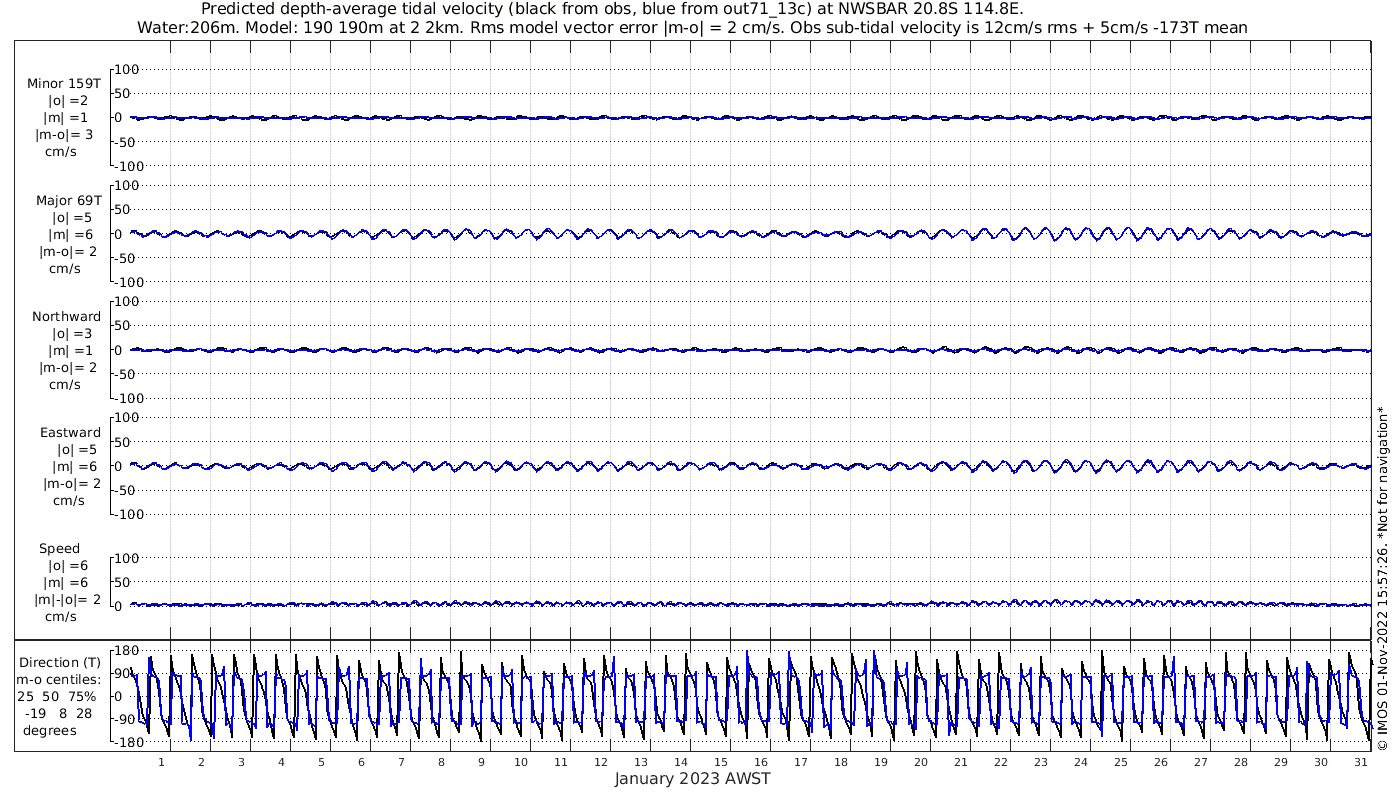Image resolution: width=1400 pixels, height=800 pixels.
Task: Click "|o| =6" under Speed
Action: point(70,566)
